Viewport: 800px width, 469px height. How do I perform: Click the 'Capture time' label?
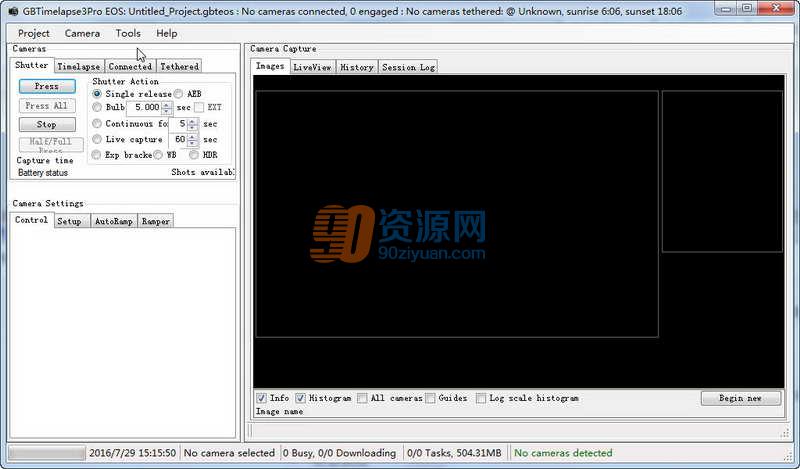[x=45, y=160]
